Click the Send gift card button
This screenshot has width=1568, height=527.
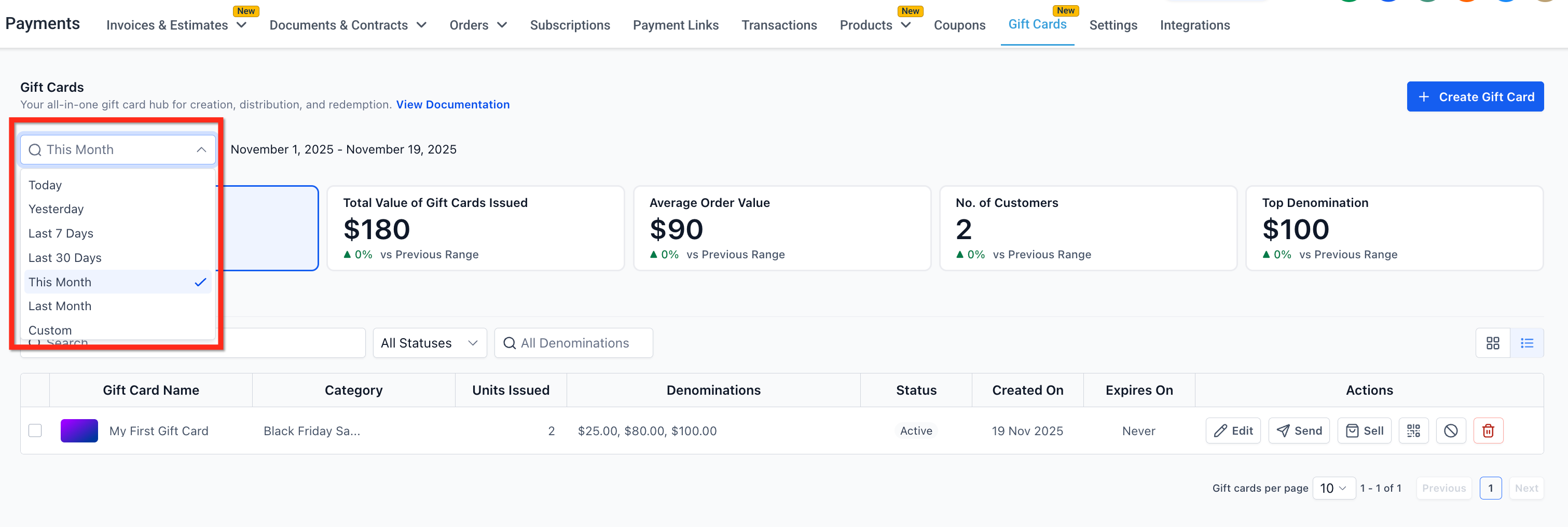coord(1299,431)
